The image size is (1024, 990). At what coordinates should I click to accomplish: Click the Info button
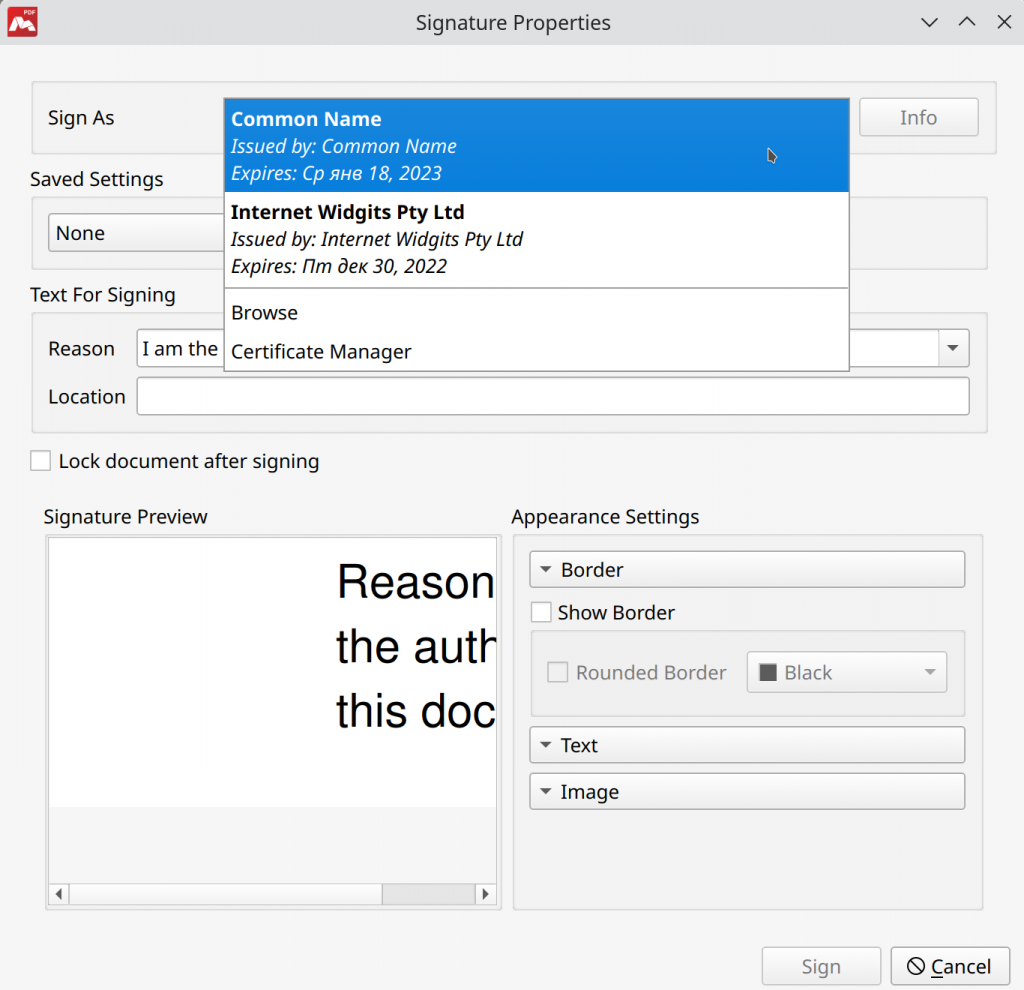918,117
